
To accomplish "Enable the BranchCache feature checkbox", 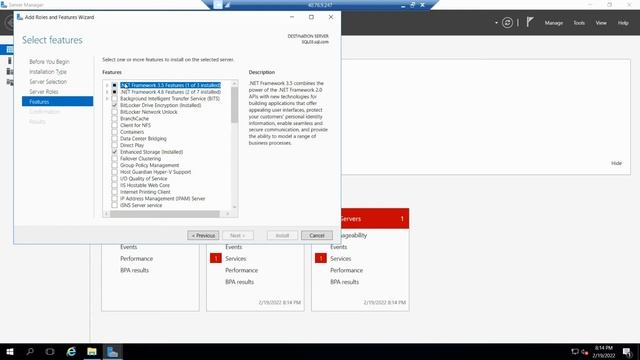I will (114, 118).
